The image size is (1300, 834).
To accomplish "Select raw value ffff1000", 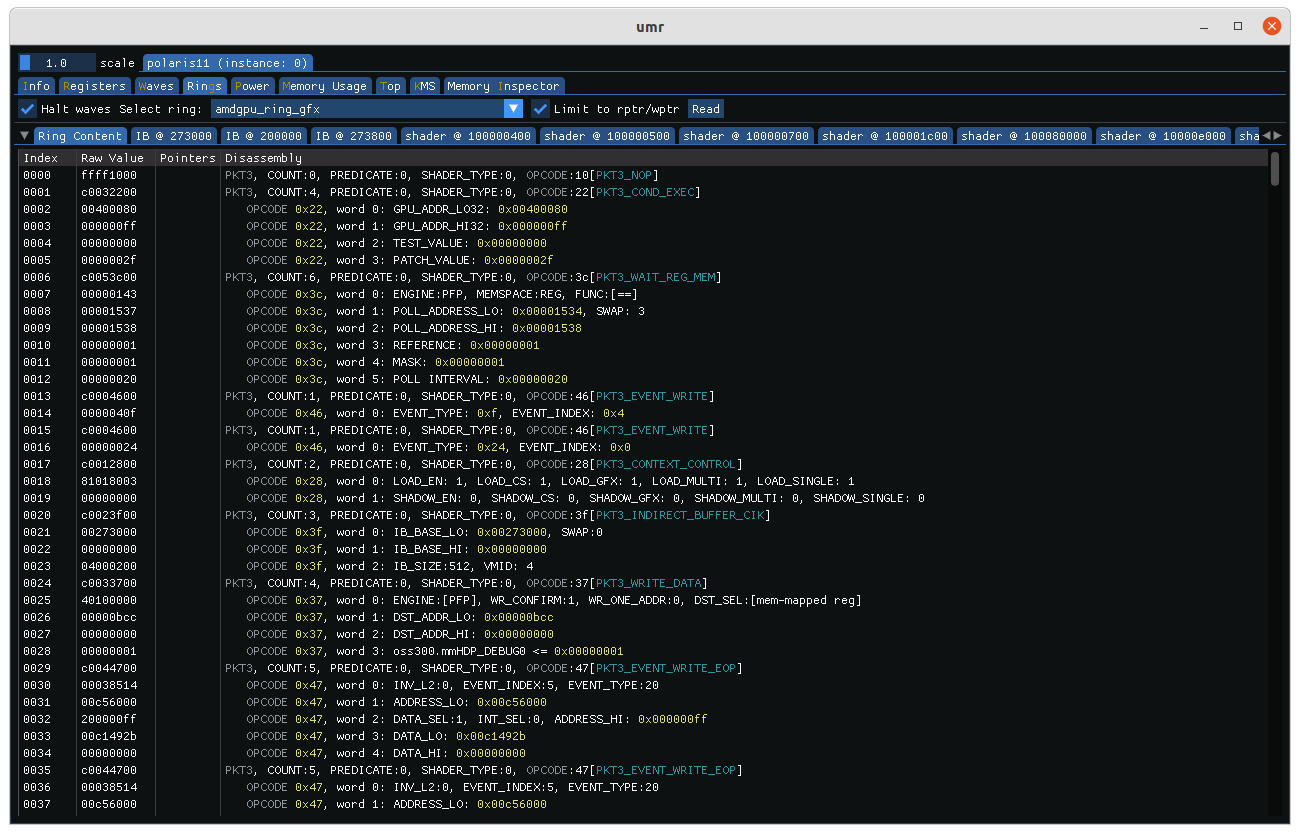I will point(109,175).
